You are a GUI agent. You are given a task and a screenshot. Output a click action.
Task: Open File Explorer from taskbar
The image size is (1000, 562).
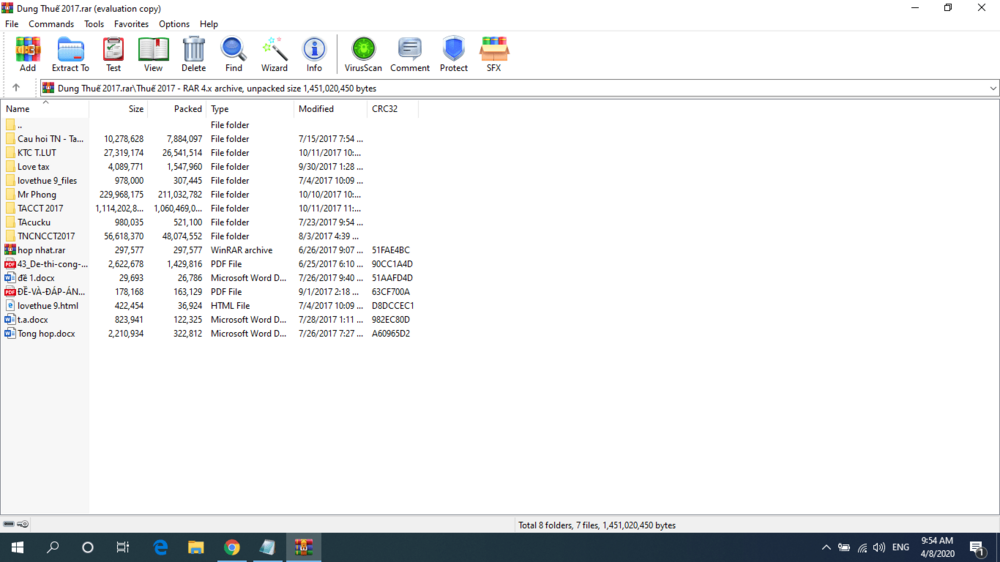coord(196,547)
